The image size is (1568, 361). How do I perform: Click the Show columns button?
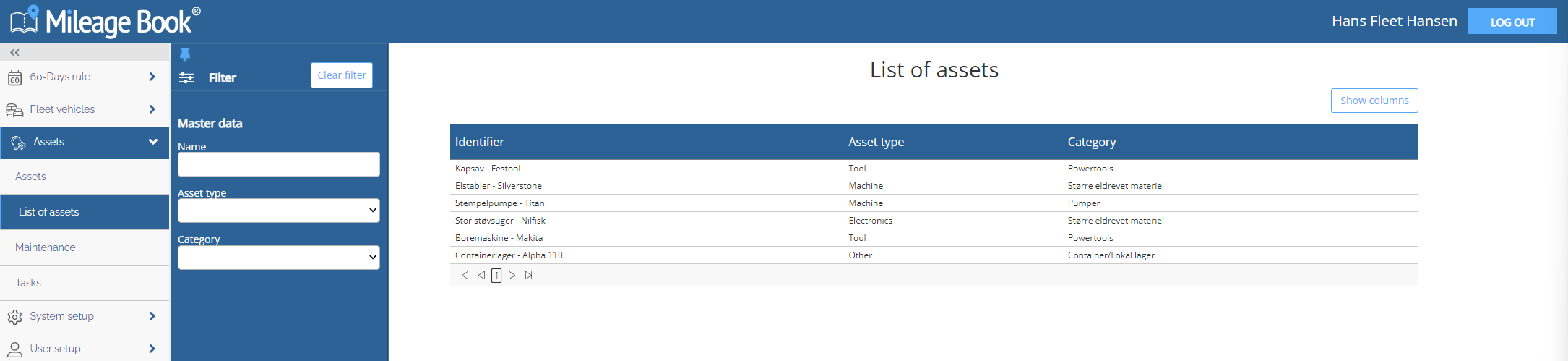tap(1374, 101)
